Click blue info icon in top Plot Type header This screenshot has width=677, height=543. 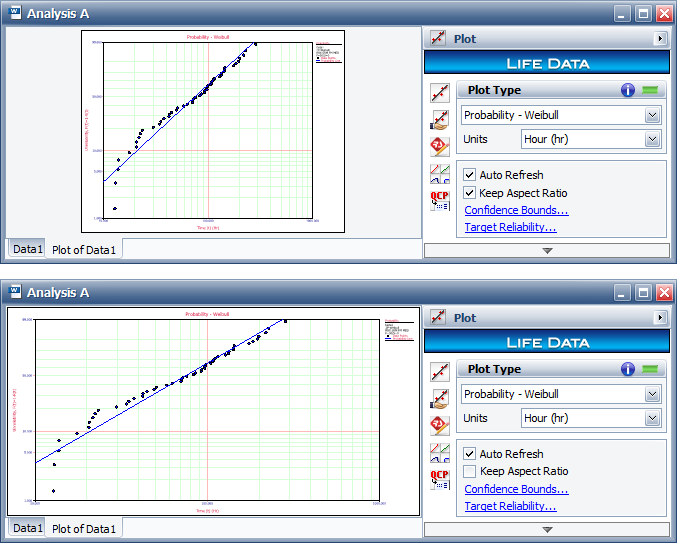[x=628, y=90]
